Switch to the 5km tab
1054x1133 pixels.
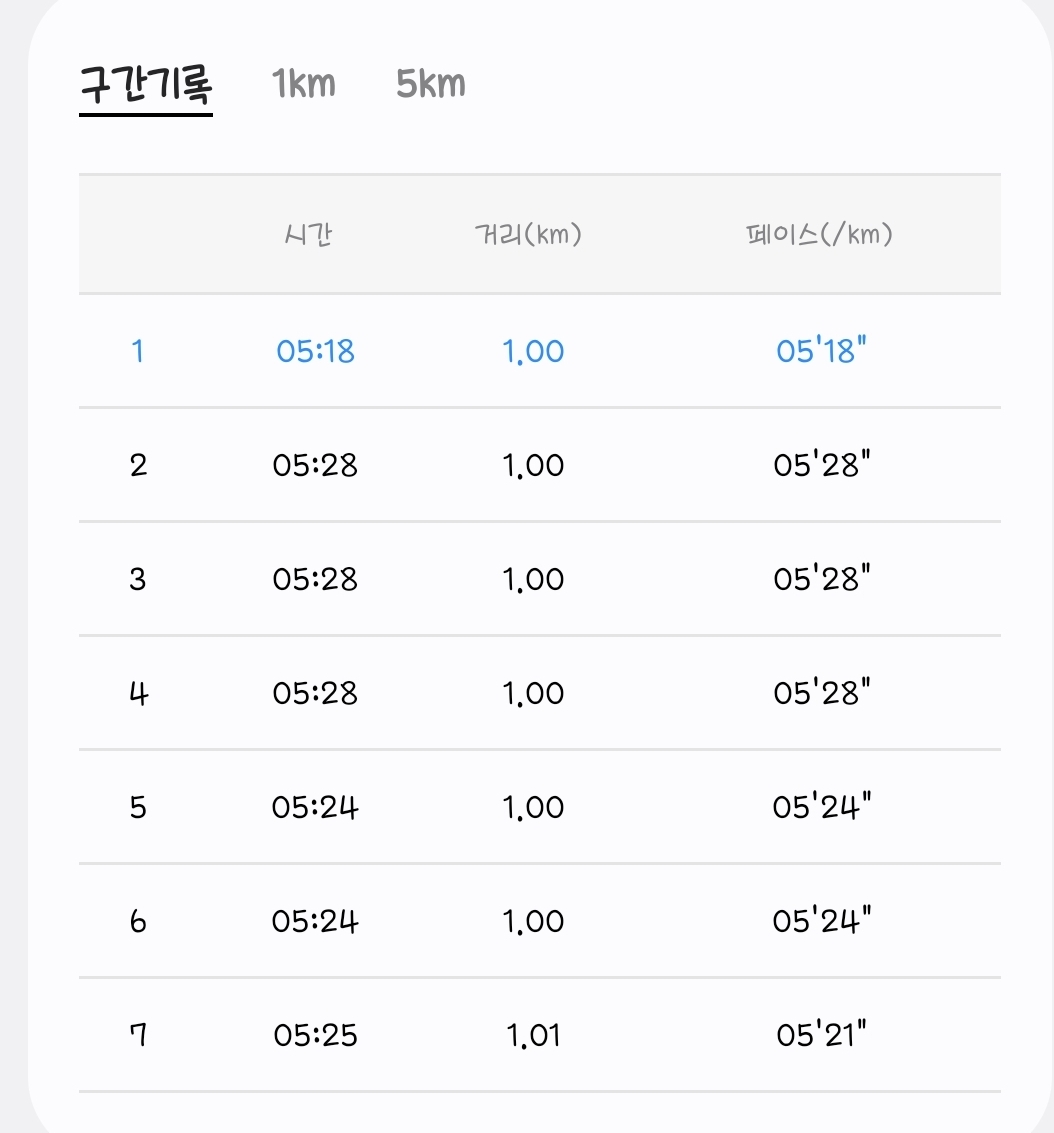[x=431, y=84]
